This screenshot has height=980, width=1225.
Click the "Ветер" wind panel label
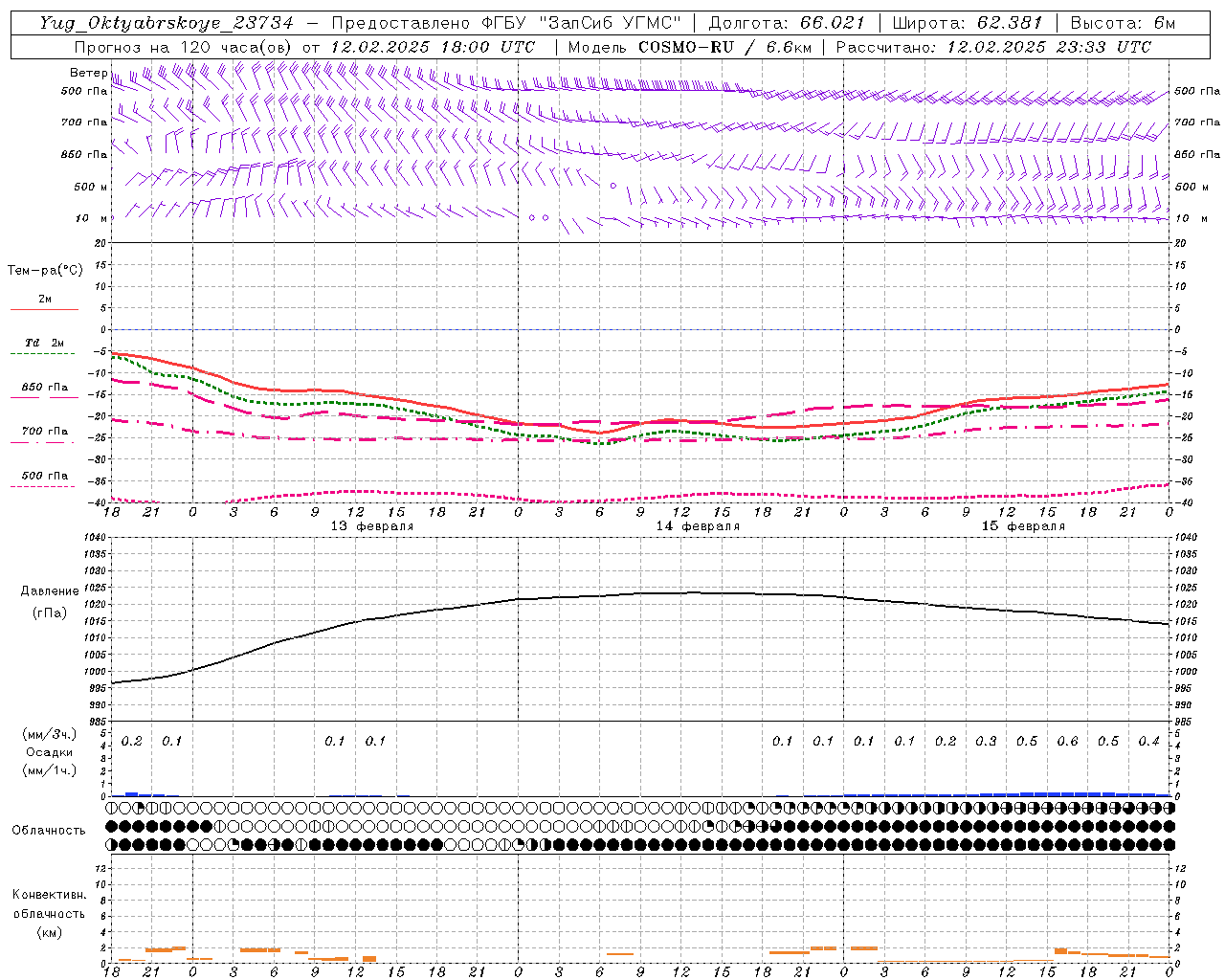point(89,73)
